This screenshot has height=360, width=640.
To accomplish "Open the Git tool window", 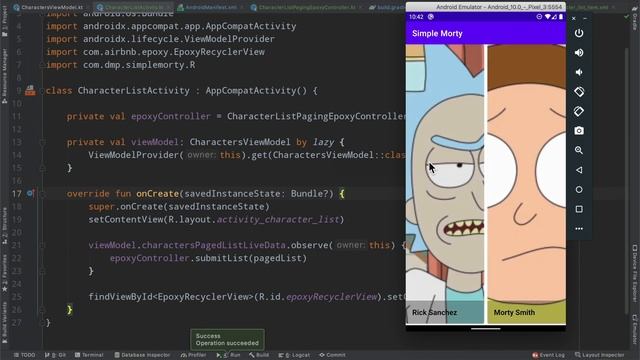I will [56, 355].
